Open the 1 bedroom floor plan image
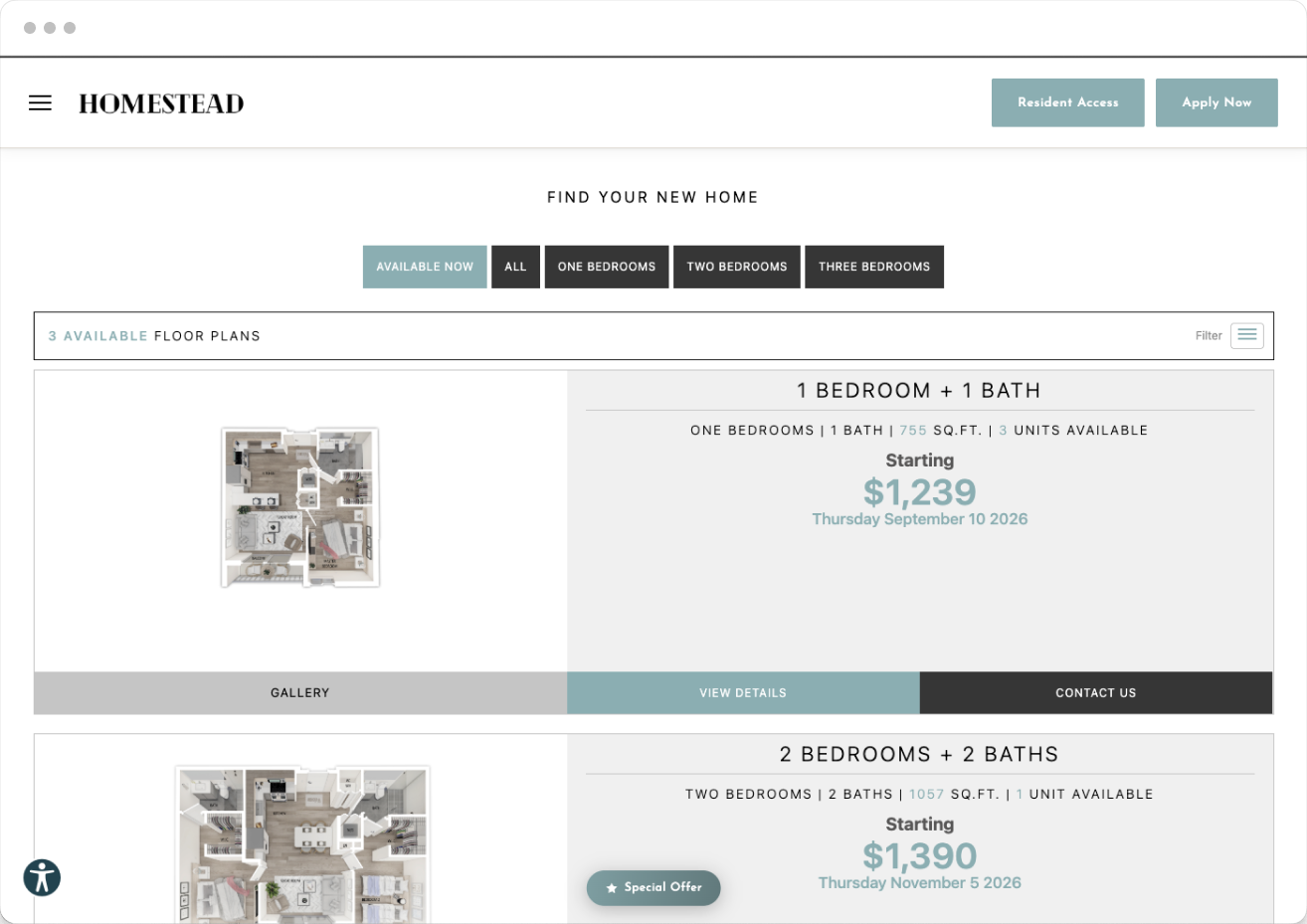Screen dimensions: 1307x924 tap(300, 507)
